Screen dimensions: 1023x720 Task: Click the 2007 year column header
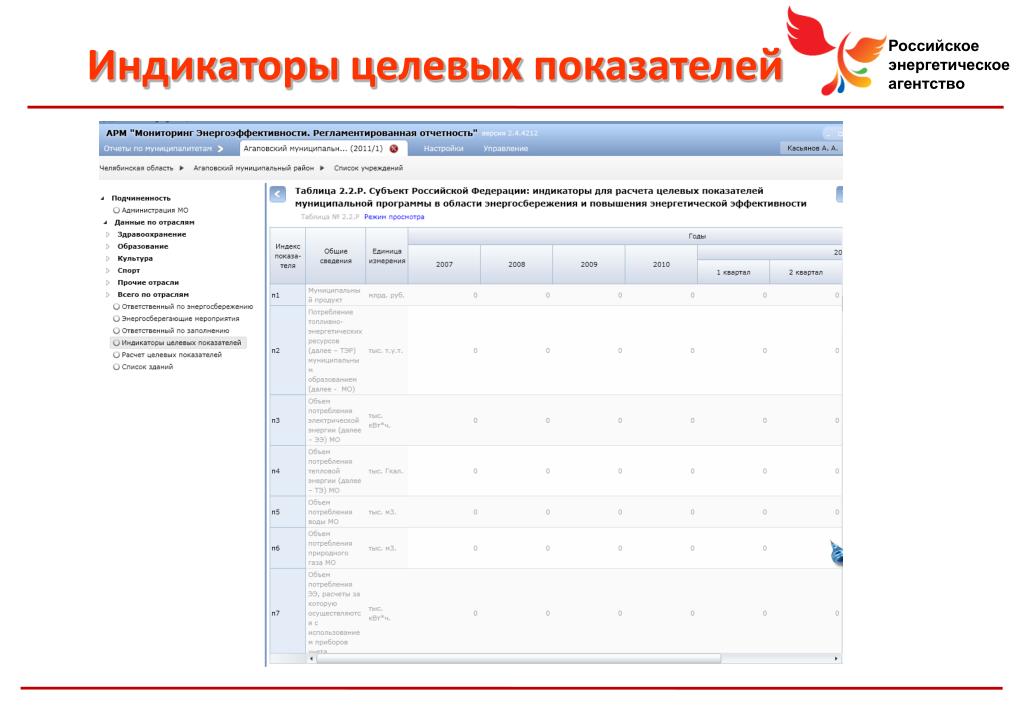(444, 264)
